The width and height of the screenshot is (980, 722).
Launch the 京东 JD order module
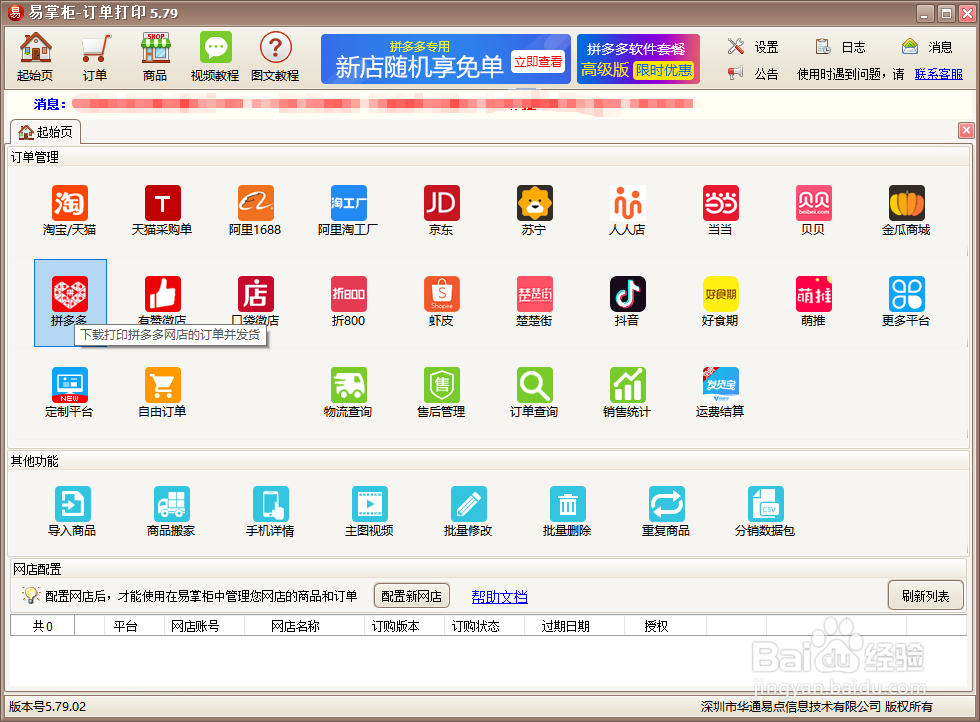pos(441,211)
